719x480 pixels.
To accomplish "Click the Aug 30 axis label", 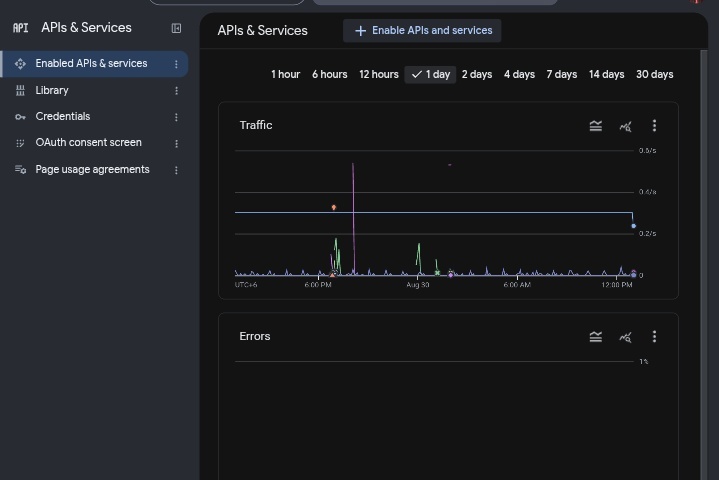I will coord(418,285).
